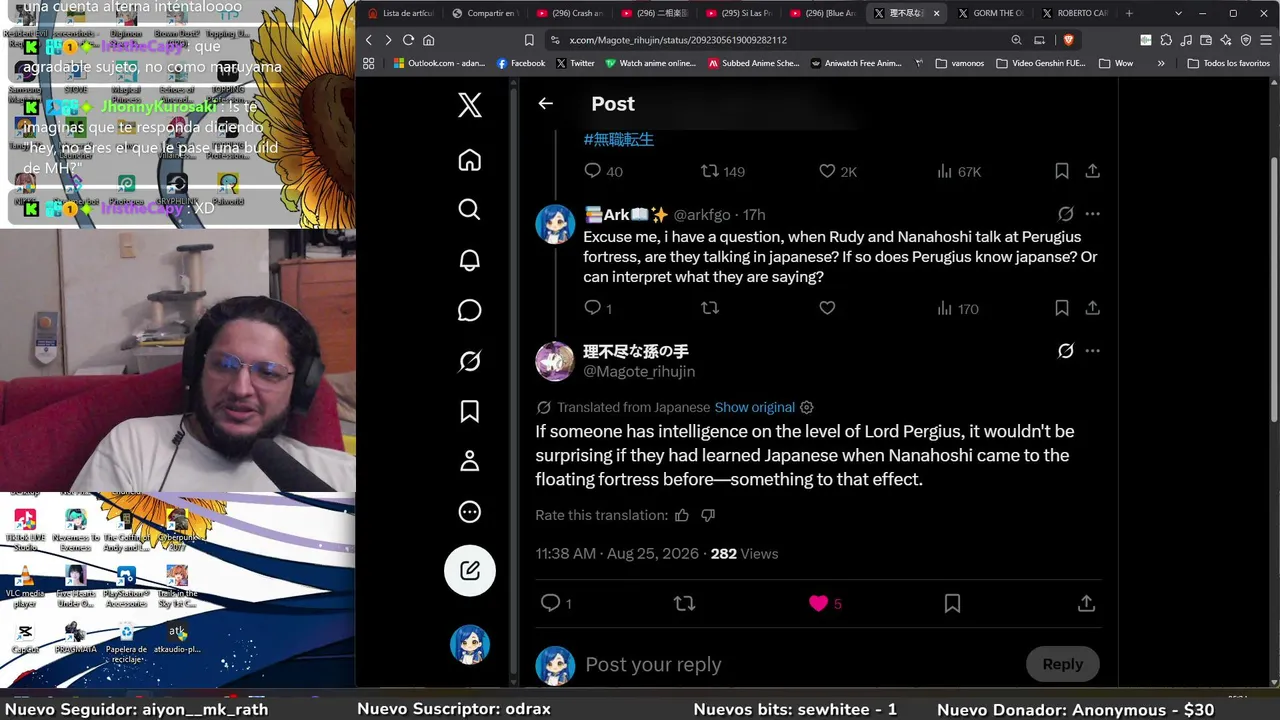Switch to the ROBERTO CAR X tab

(1075, 13)
